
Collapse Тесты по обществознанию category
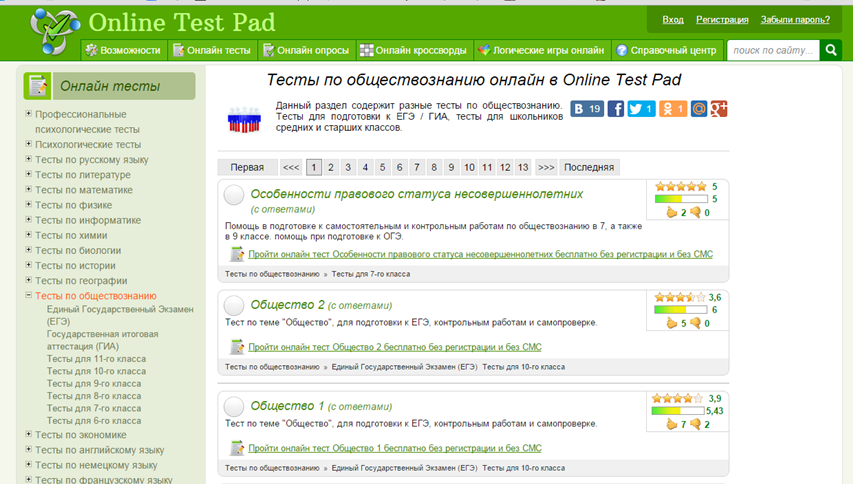pyautogui.click(x=28, y=295)
